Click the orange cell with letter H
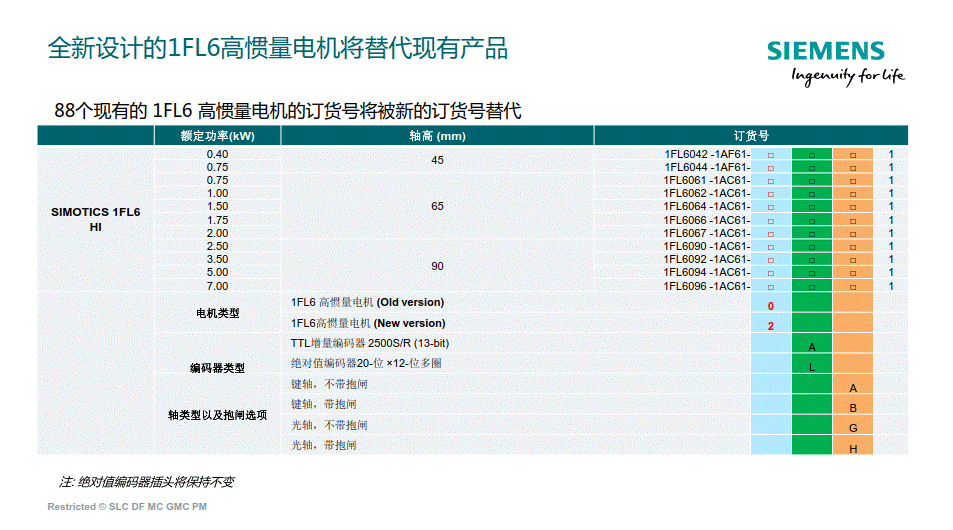This screenshot has height=530, width=953. (853, 448)
